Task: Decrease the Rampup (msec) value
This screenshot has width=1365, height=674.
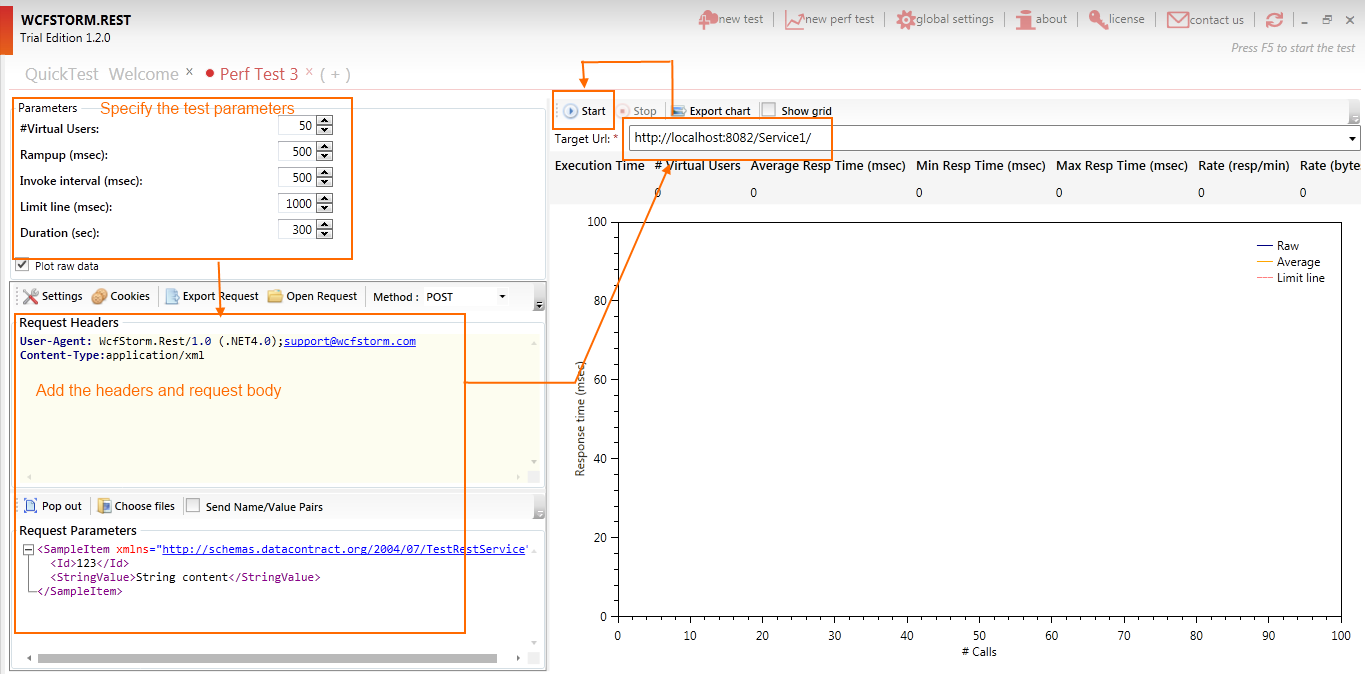Action: click(324, 156)
